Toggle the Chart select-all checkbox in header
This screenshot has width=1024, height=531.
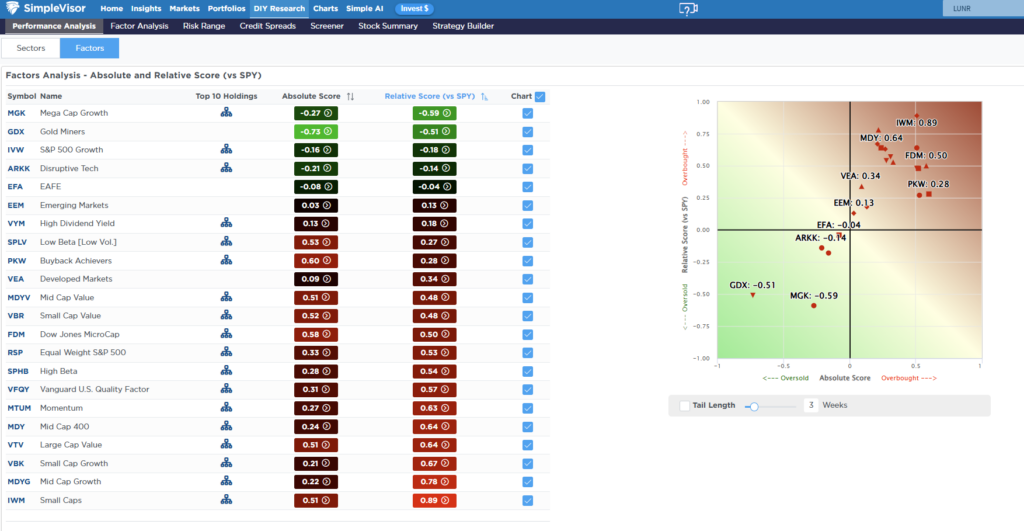coord(540,97)
